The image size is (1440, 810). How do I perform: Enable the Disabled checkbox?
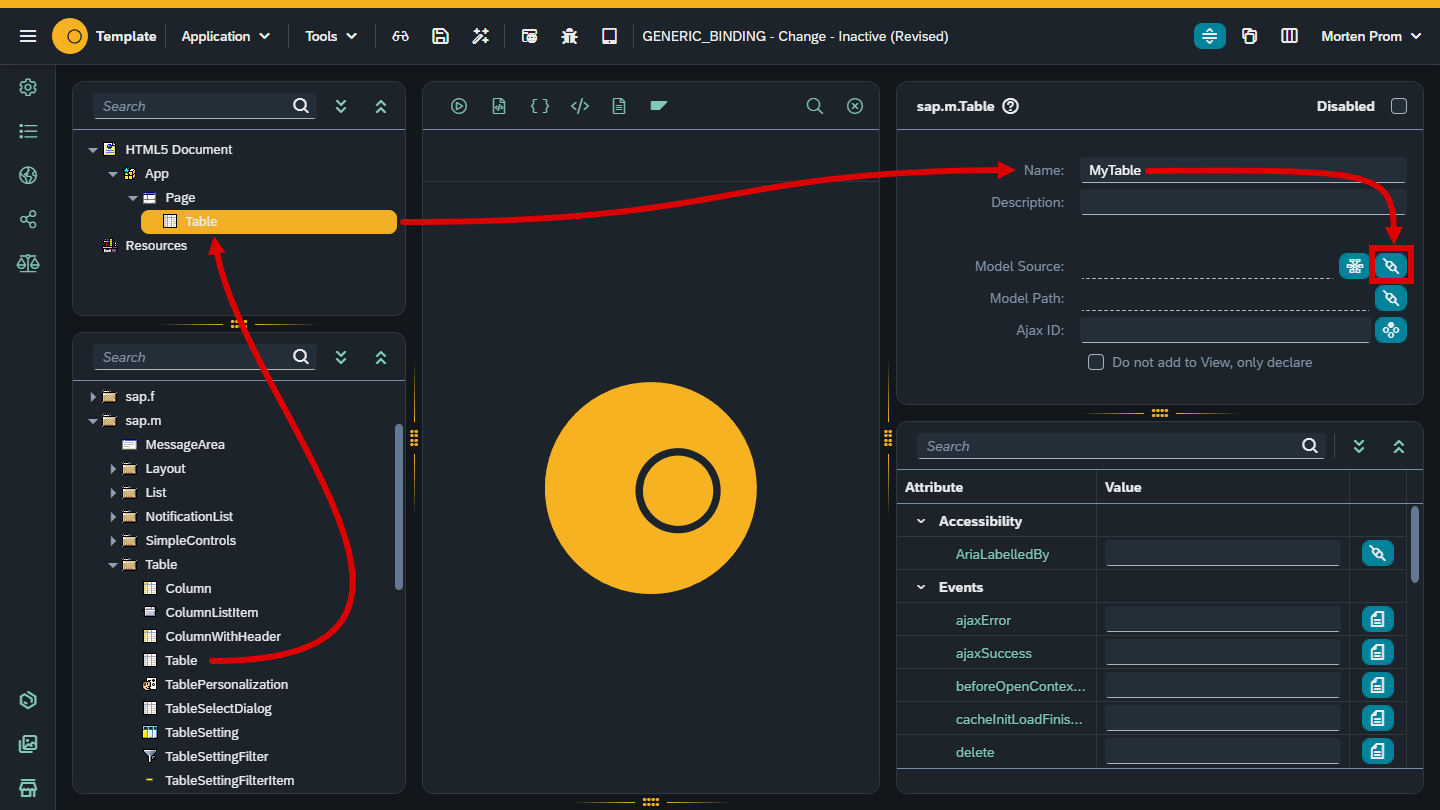(1399, 106)
